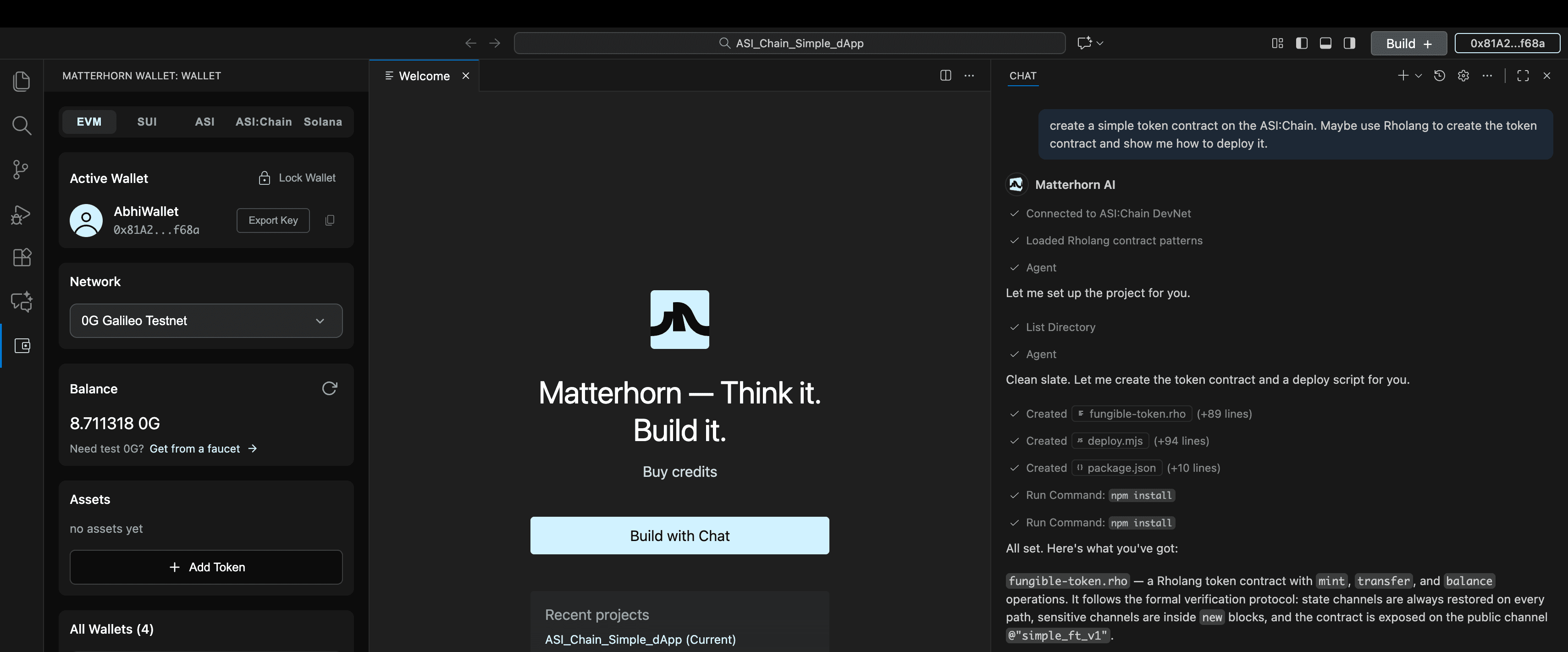The image size is (1568, 652).
Task: Go back with the left arrow
Action: 470,43
